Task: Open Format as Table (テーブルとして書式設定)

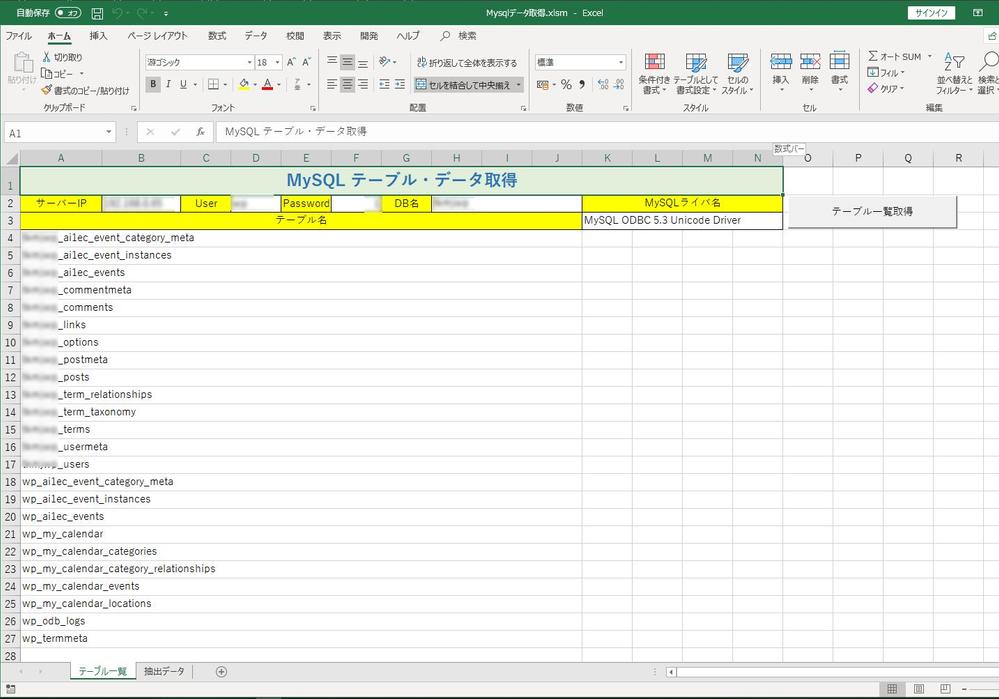Action: pyautogui.click(x=695, y=73)
